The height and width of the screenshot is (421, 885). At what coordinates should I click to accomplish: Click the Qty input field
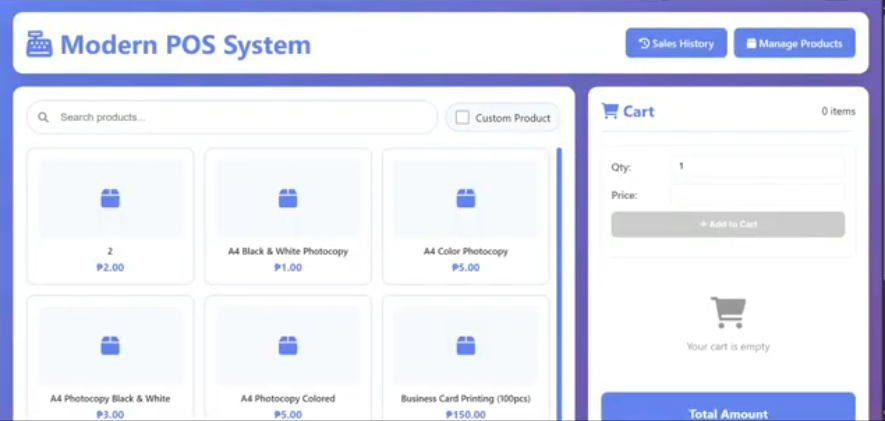[x=757, y=166]
